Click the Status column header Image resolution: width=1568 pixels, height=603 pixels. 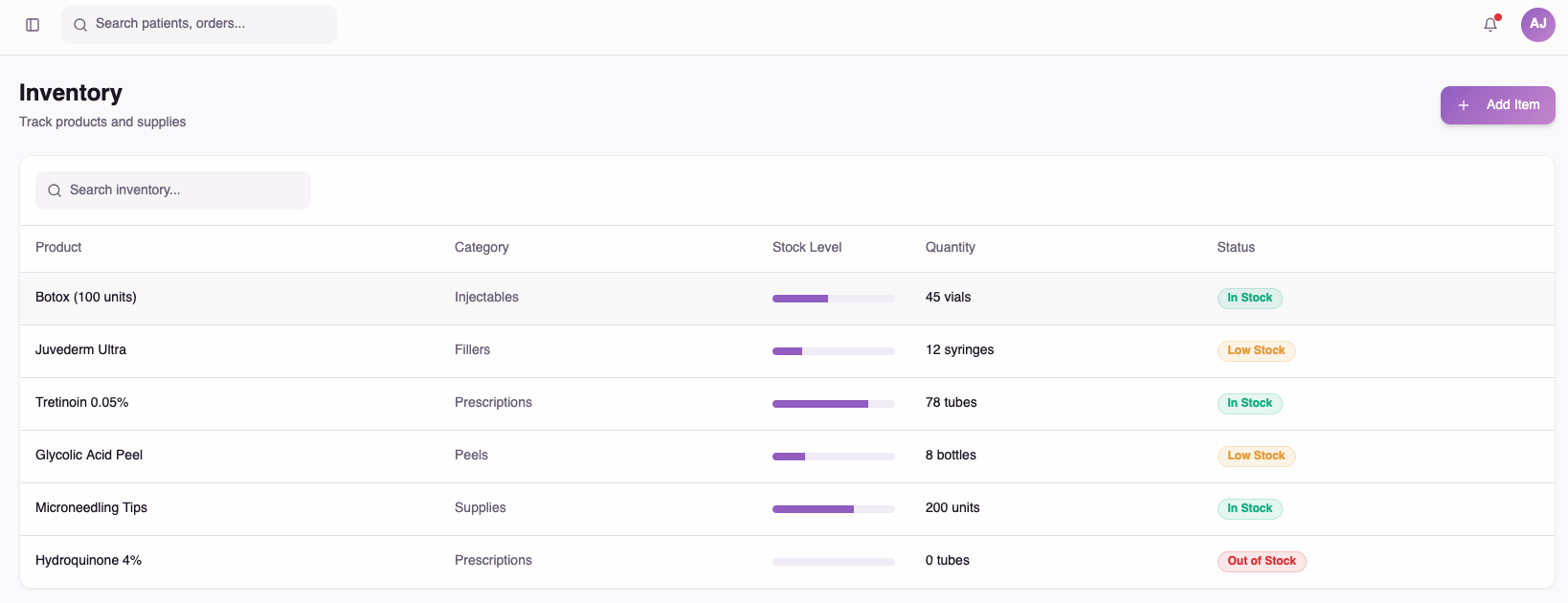point(1236,247)
